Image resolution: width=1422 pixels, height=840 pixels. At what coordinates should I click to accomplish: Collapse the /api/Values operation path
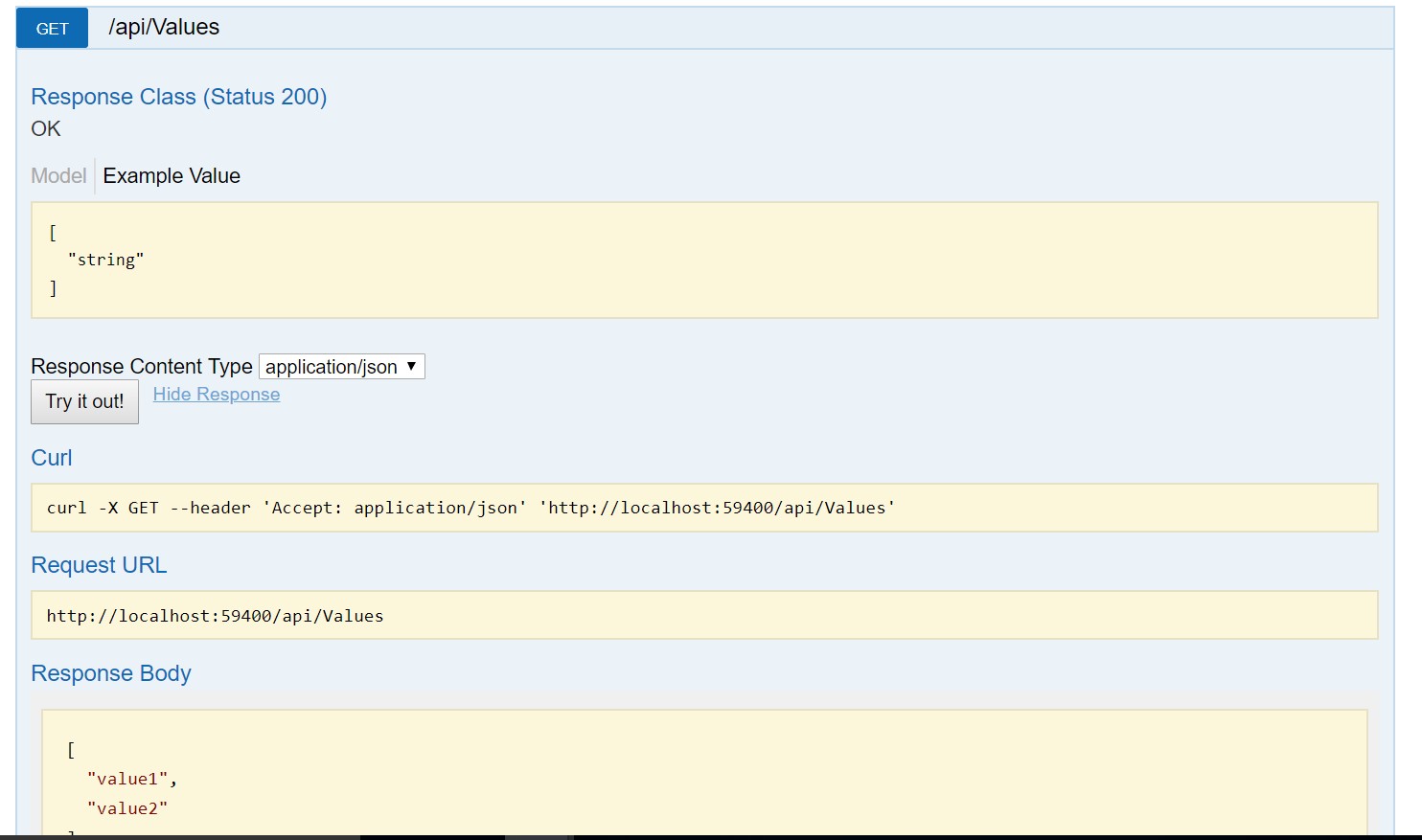point(164,27)
